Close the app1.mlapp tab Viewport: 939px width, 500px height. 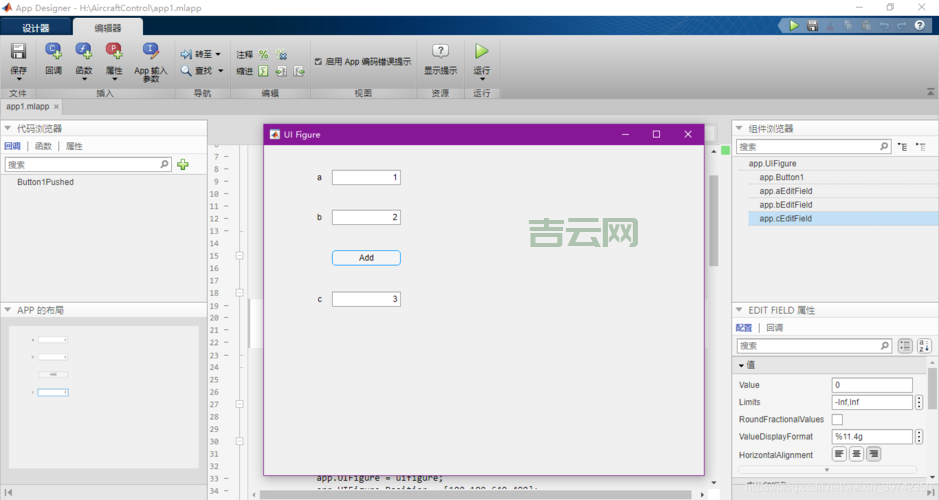56,107
